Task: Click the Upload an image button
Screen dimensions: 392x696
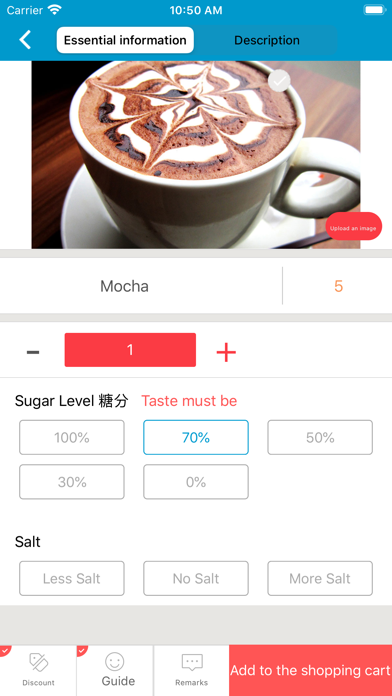Action: click(x=353, y=226)
